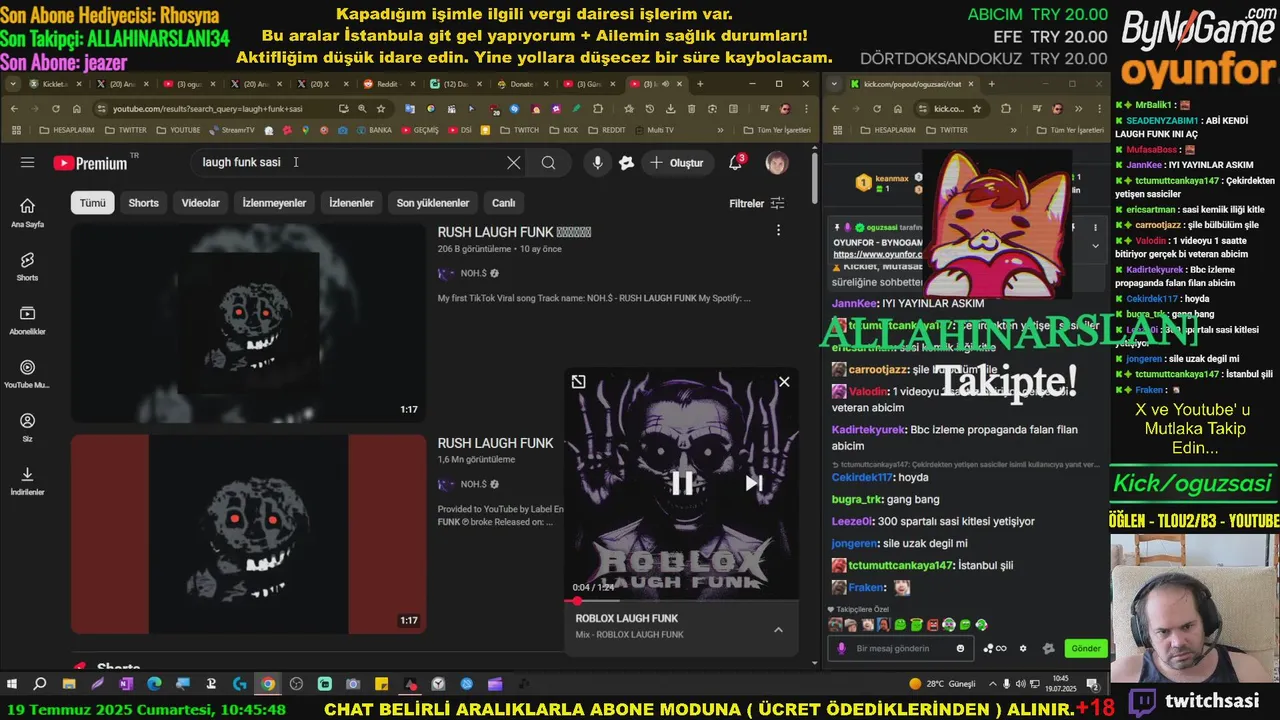Open Tüm Yer İşaretleri folder in YouTube window
Screen dimensions: 1280x720
coord(775,130)
